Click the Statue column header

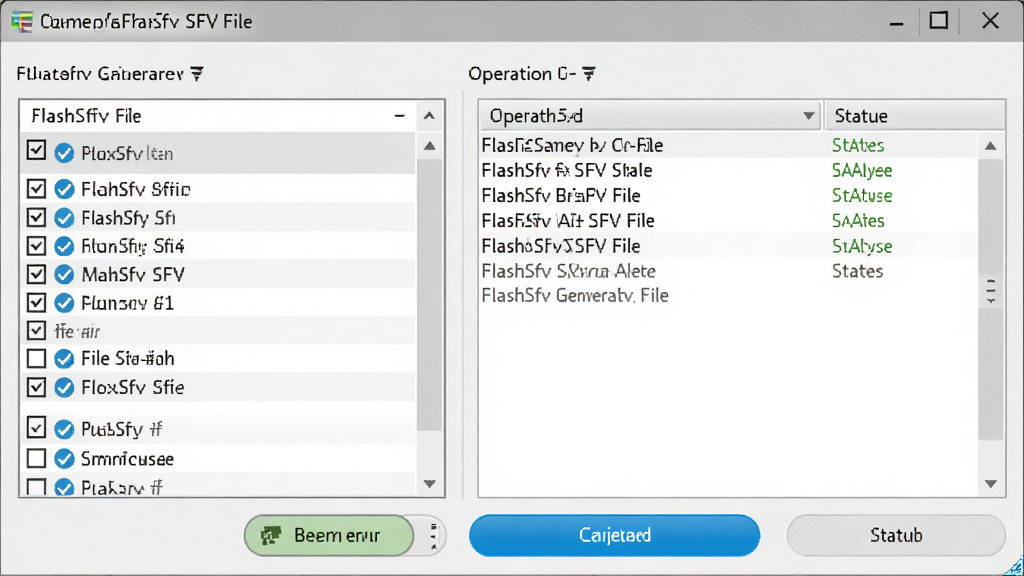pos(914,116)
